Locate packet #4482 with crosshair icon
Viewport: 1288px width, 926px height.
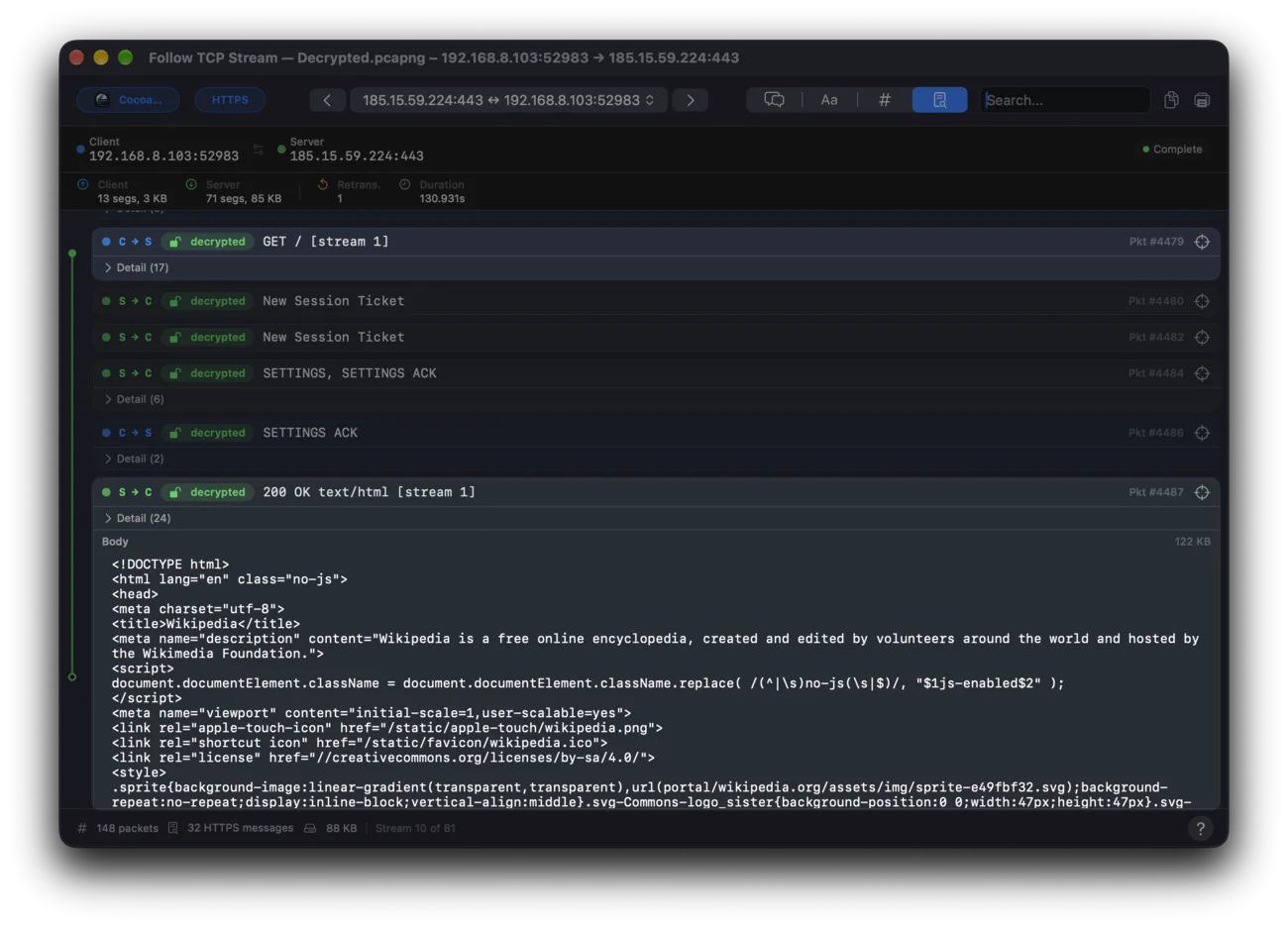(1202, 338)
